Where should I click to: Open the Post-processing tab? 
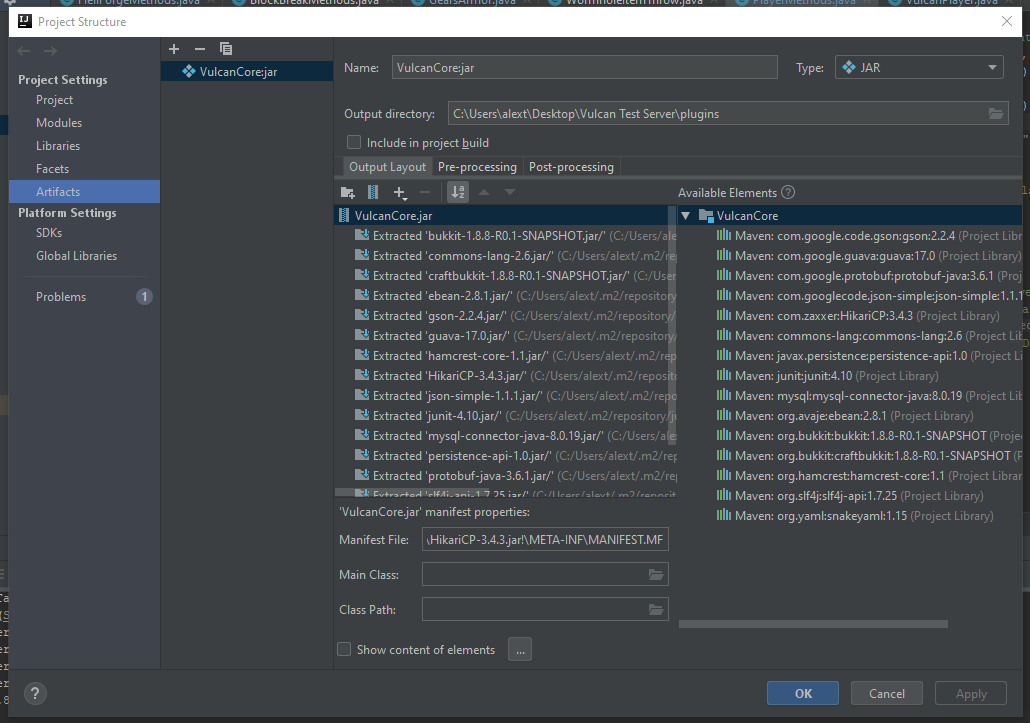click(571, 167)
